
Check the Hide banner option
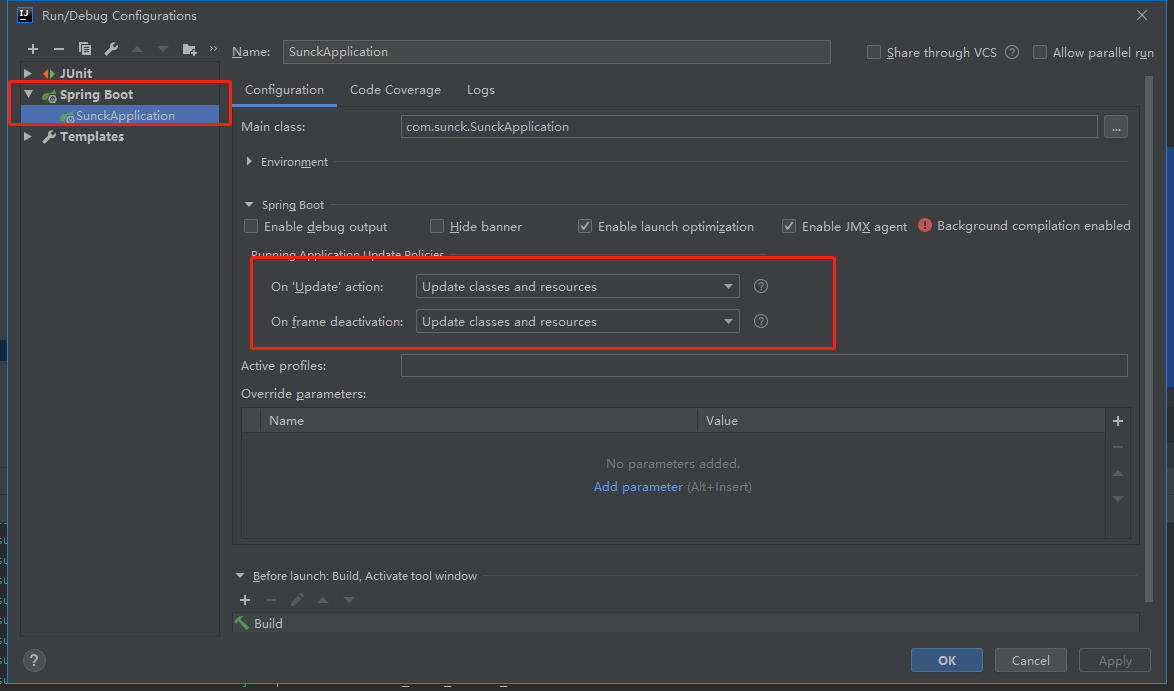pyautogui.click(x=436, y=226)
